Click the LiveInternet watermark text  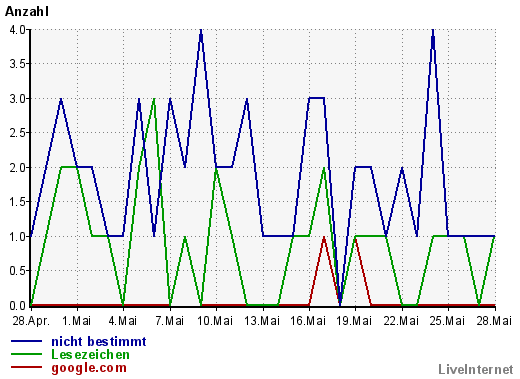tap(476, 369)
